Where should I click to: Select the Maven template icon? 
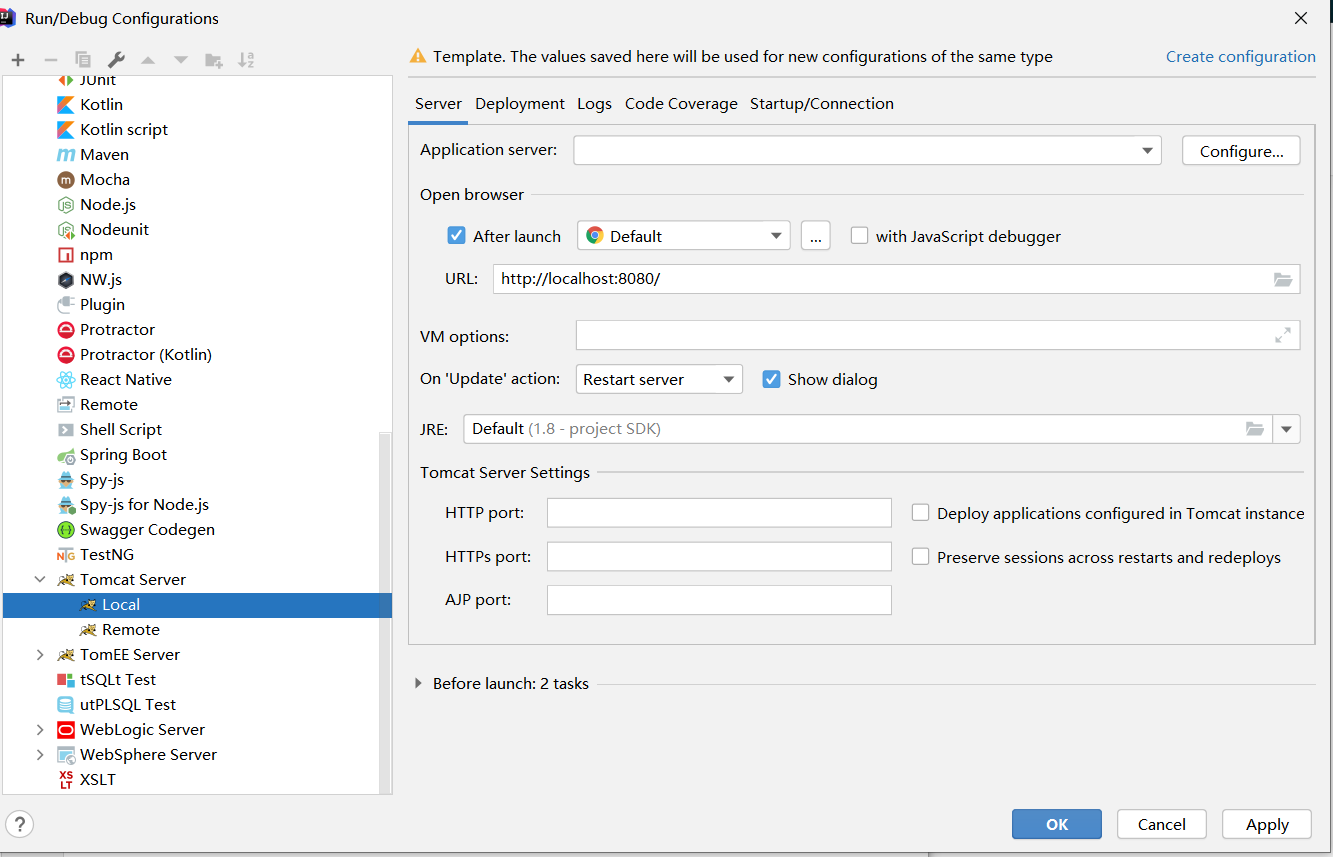[66, 154]
